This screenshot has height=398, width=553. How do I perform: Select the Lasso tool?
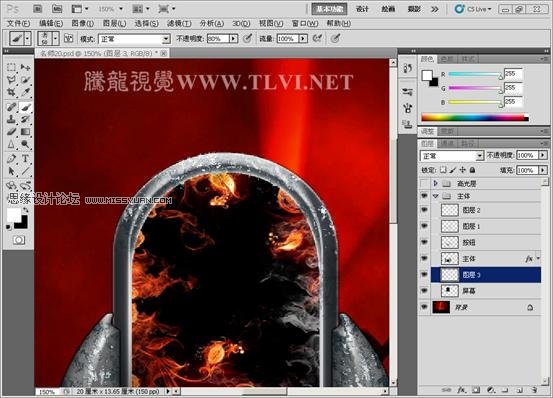click(x=11, y=80)
